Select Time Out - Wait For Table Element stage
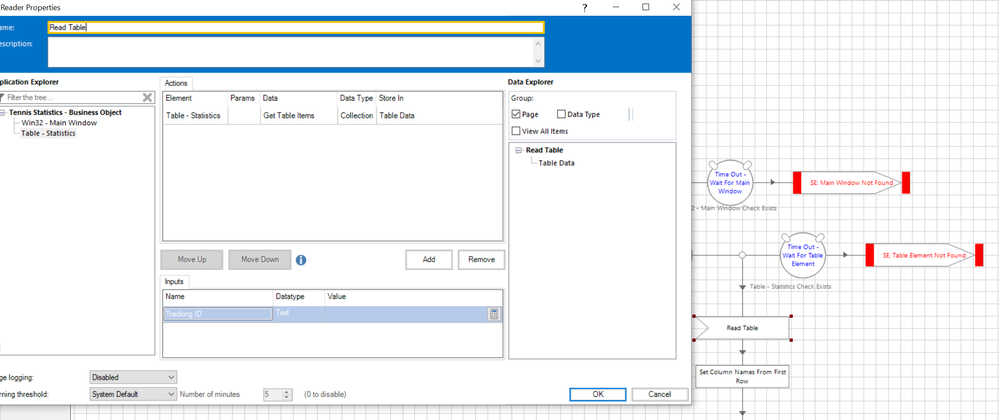Image resolution: width=999 pixels, height=420 pixels. click(x=802, y=254)
